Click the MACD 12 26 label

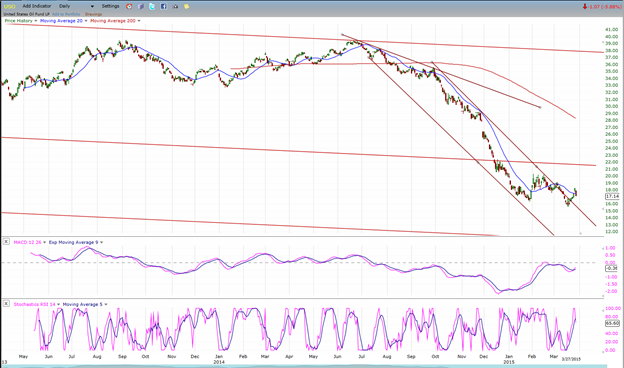tap(27, 242)
